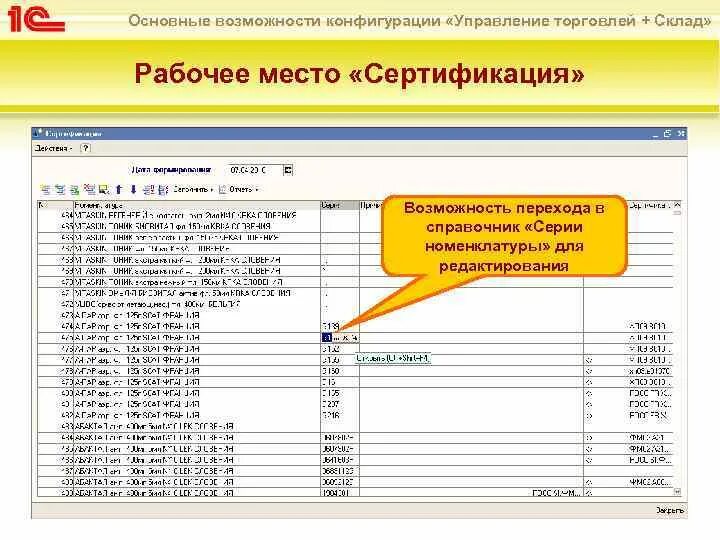This screenshot has height=540, width=720.
Task: Click the table scrollbar down arrow
Action: pyautogui.click(x=677, y=491)
